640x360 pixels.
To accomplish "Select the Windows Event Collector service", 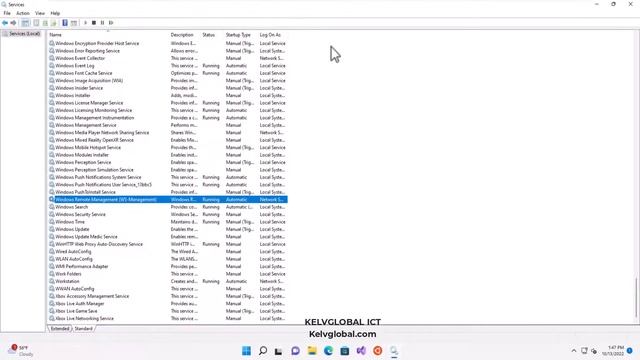I will click(x=168, y=58).
